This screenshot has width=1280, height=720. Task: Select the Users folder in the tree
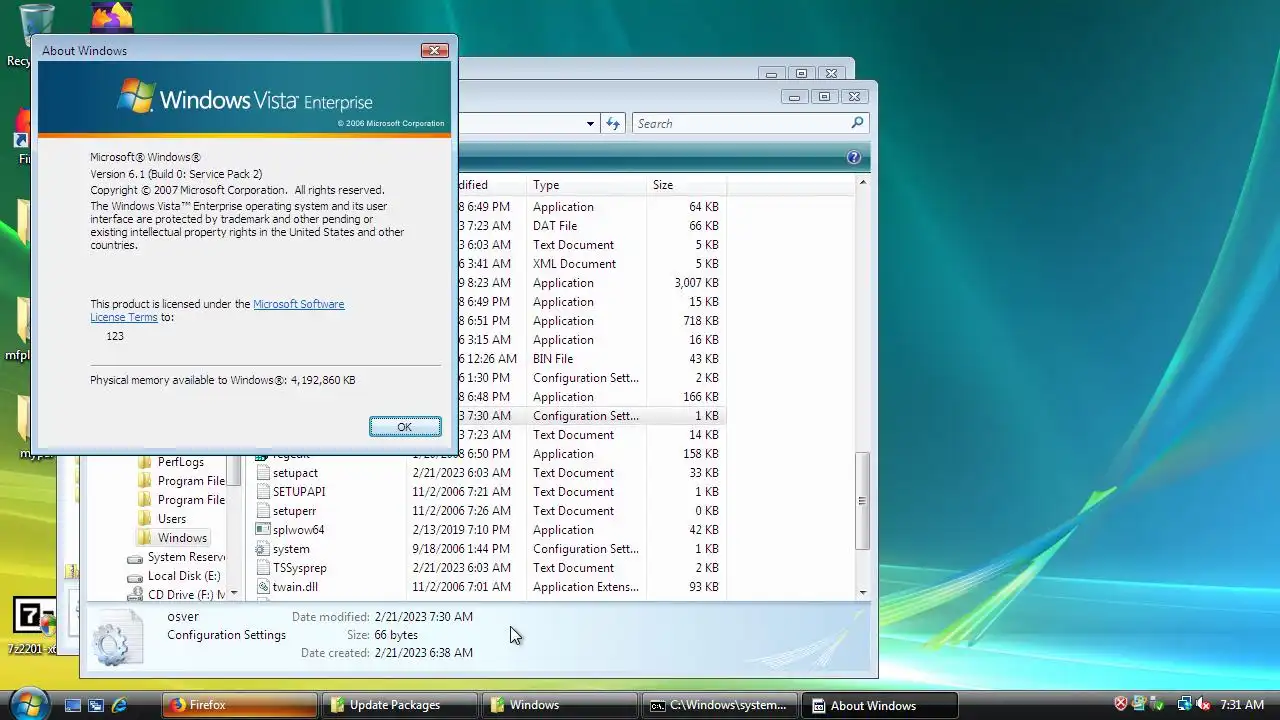[x=171, y=519]
